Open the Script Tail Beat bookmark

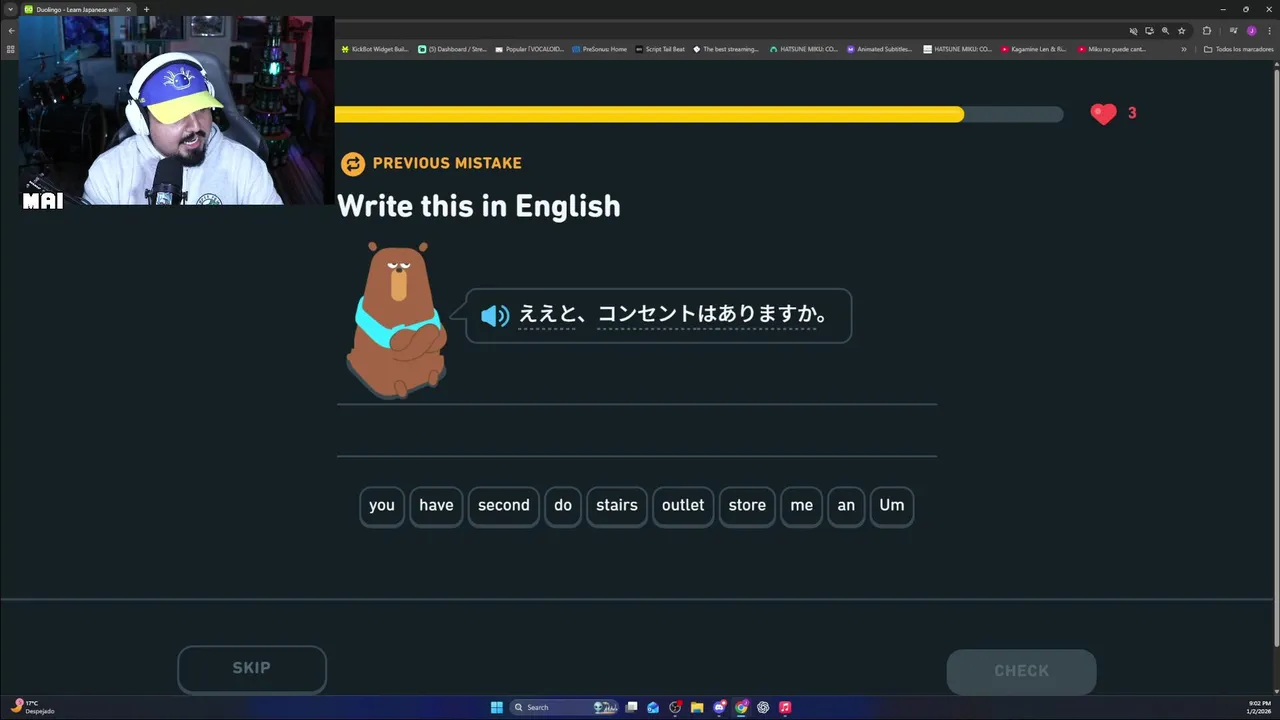[x=660, y=49]
